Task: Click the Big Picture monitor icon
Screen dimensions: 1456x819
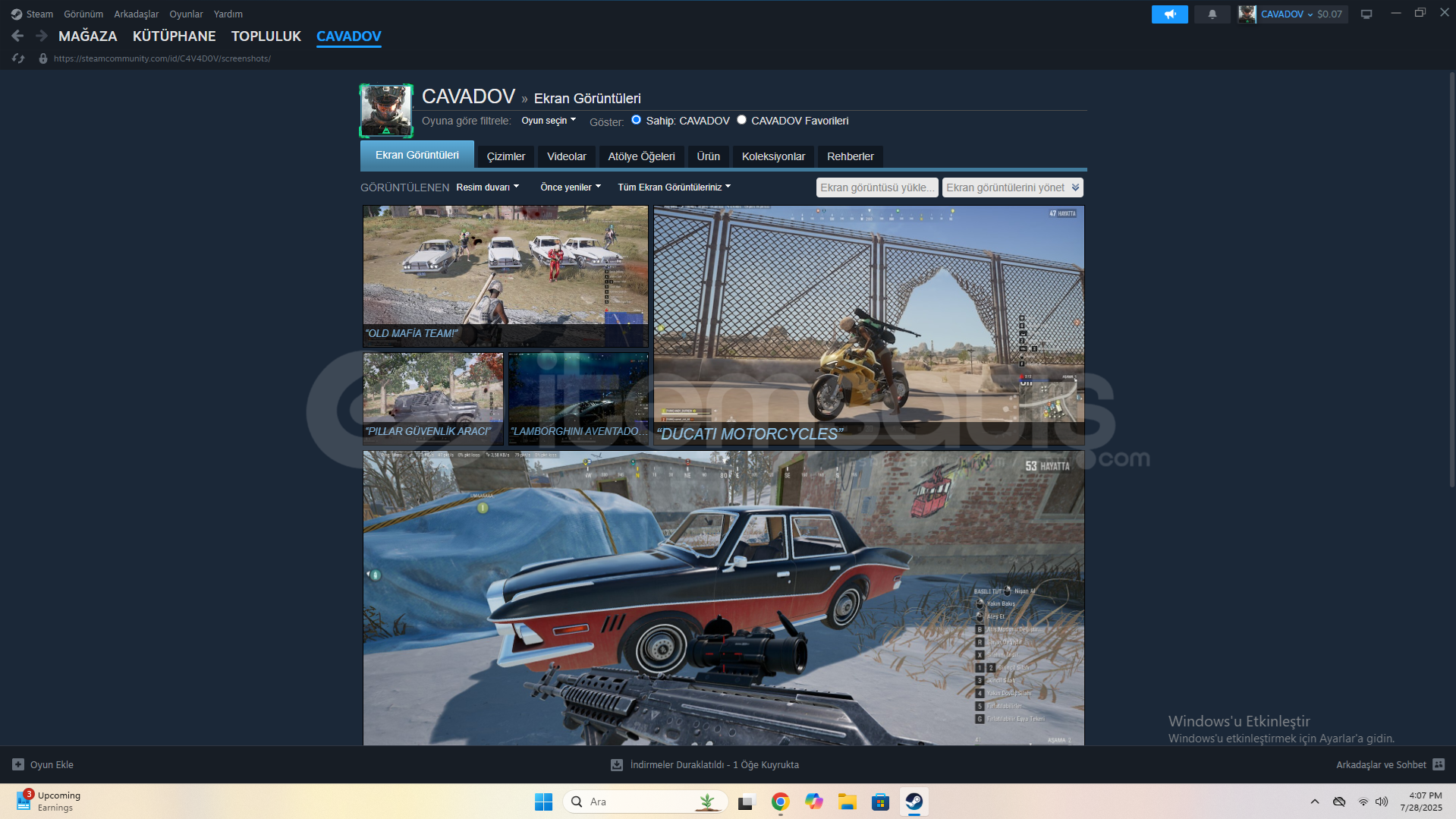Action: pos(1366,14)
